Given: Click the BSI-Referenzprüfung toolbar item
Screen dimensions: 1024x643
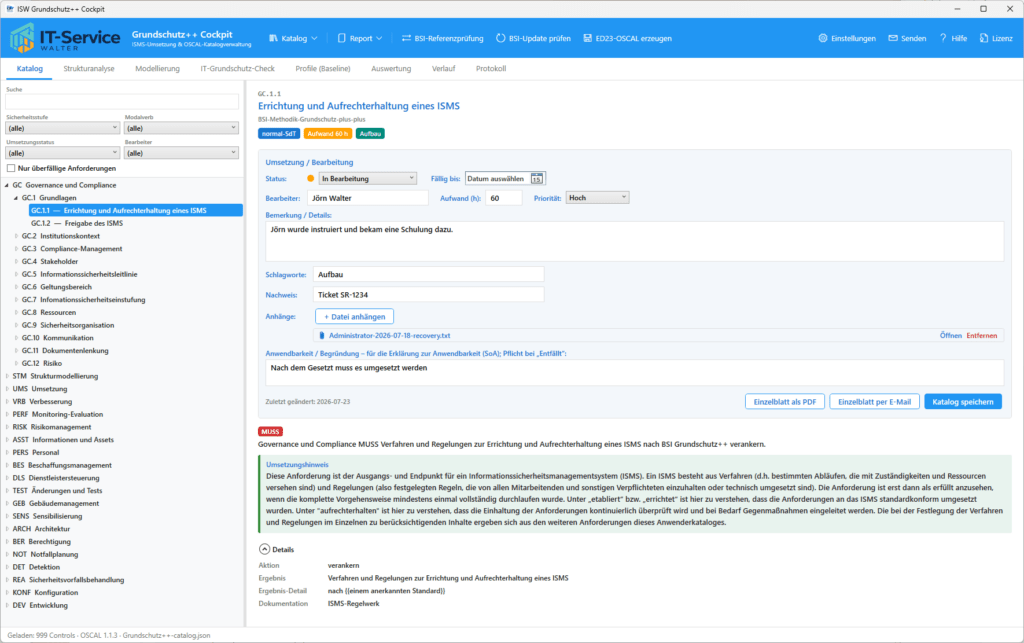Looking at the screenshot, I should (442, 39).
